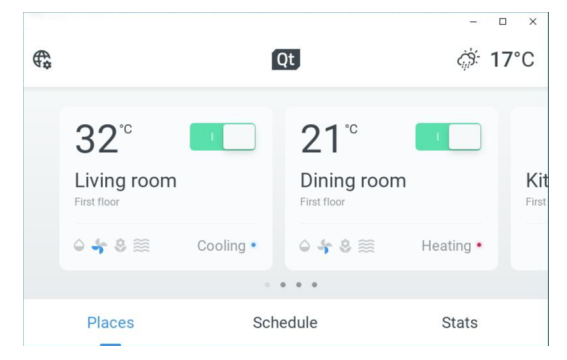Viewport: 567px width, 360px height.
Task: Select the blue fan icon in Living room
Action: click(99, 246)
